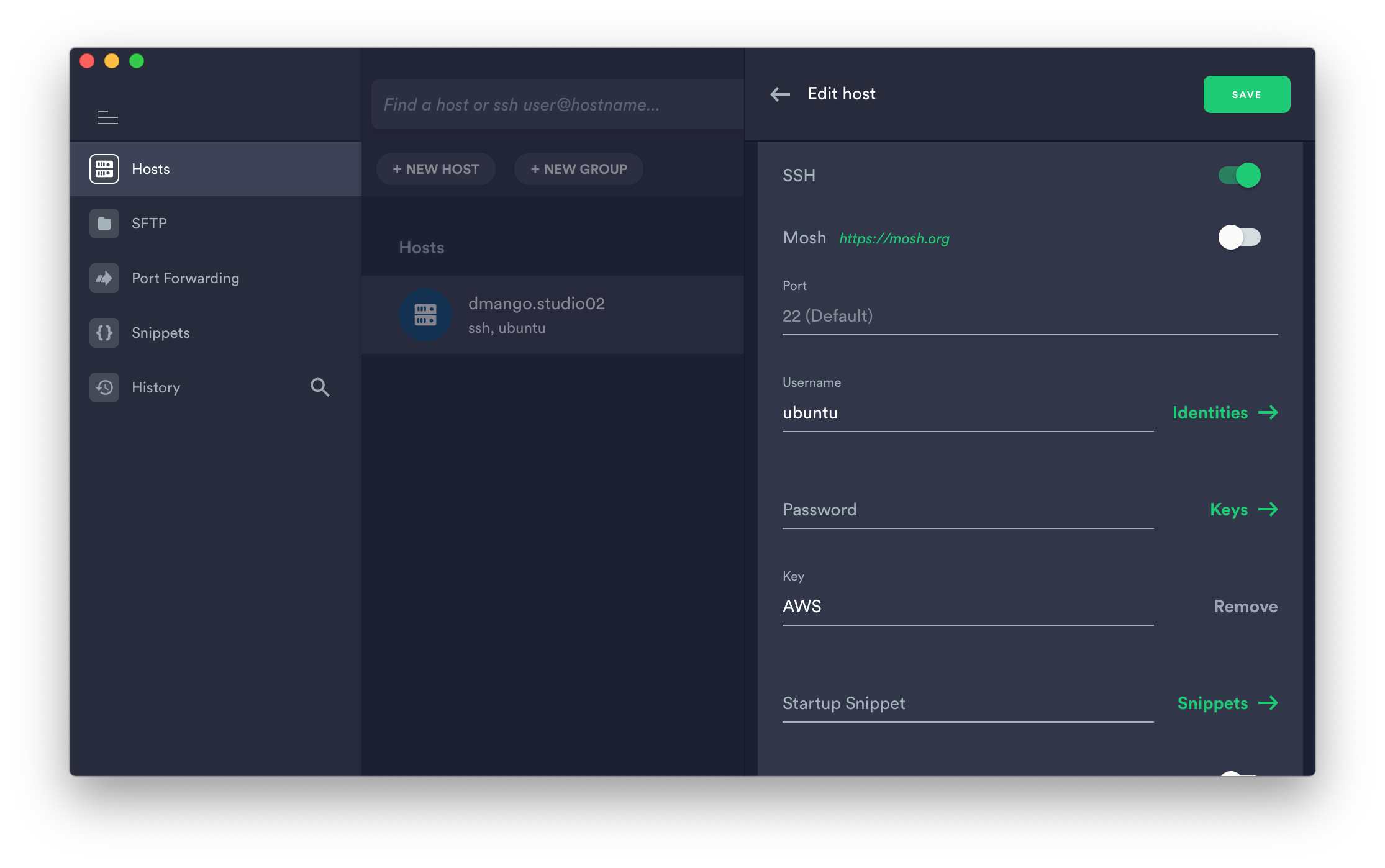Click the History clock icon
The width and height of the screenshot is (1385, 868).
[104, 387]
